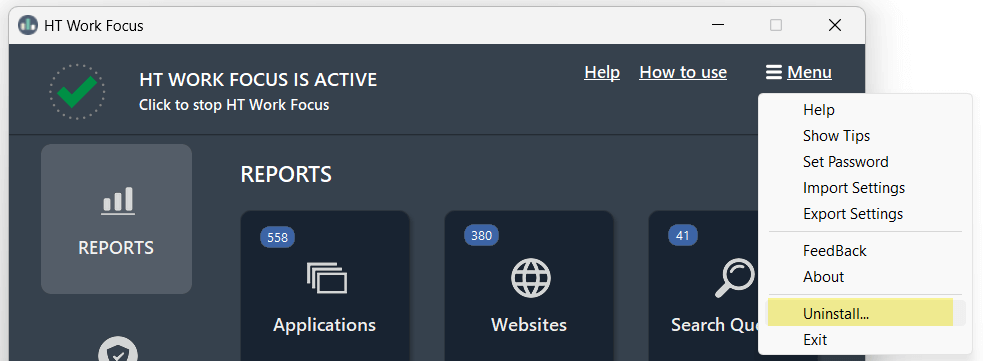Click the 41 count badge
This screenshot has height=361, width=983.
(x=683, y=236)
